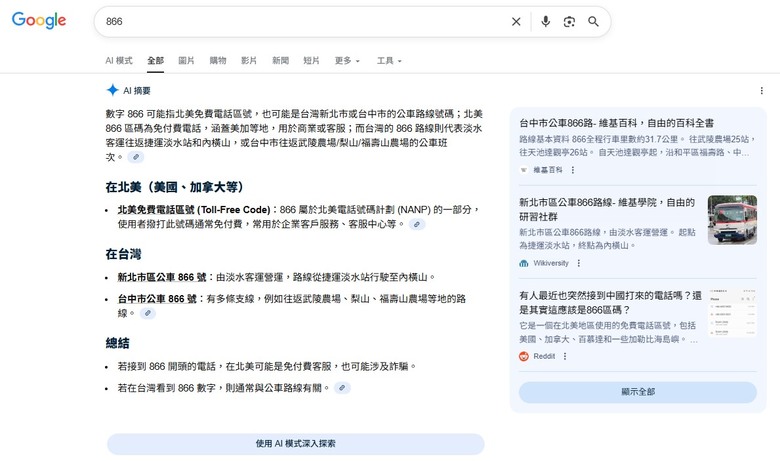Click the Reddit favicon
The image size is (780, 461).
pyautogui.click(x=524, y=356)
